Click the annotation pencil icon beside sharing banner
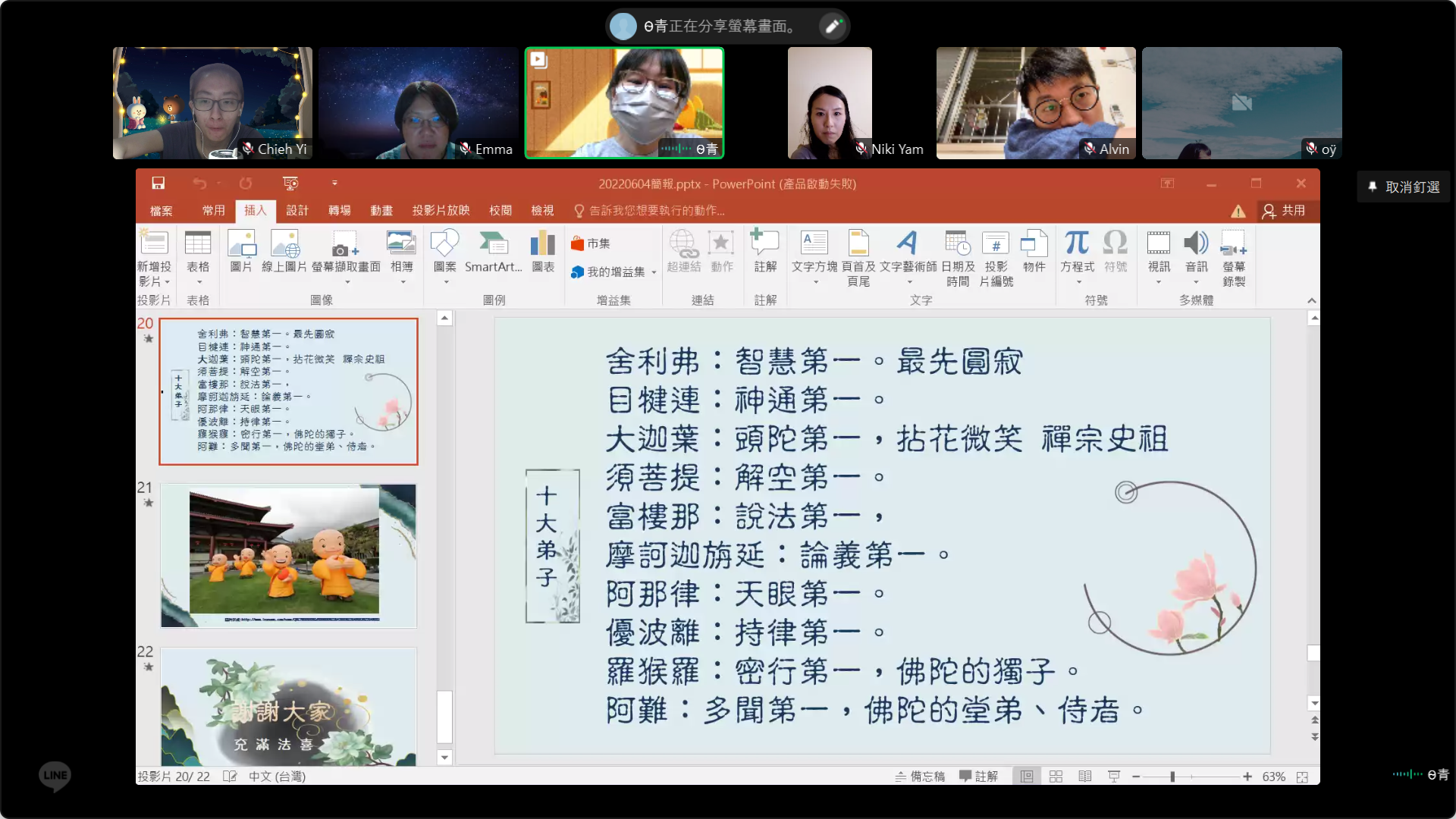 pyautogui.click(x=833, y=27)
